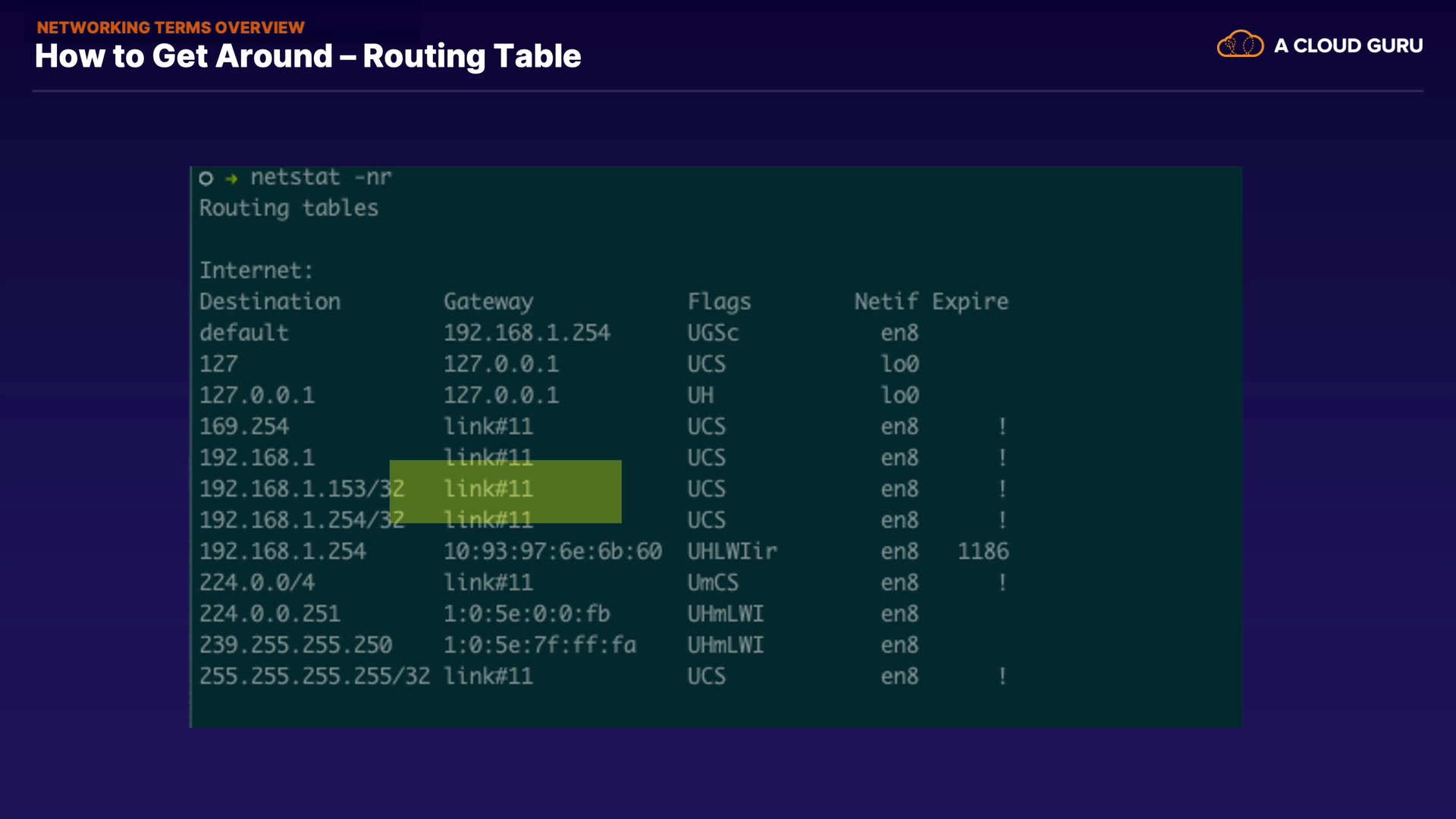The height and width of the screenshot is (819, 1456).
Task: Click the 255.255.255.255/32 broadcast entry
Action: coord(314,676)
